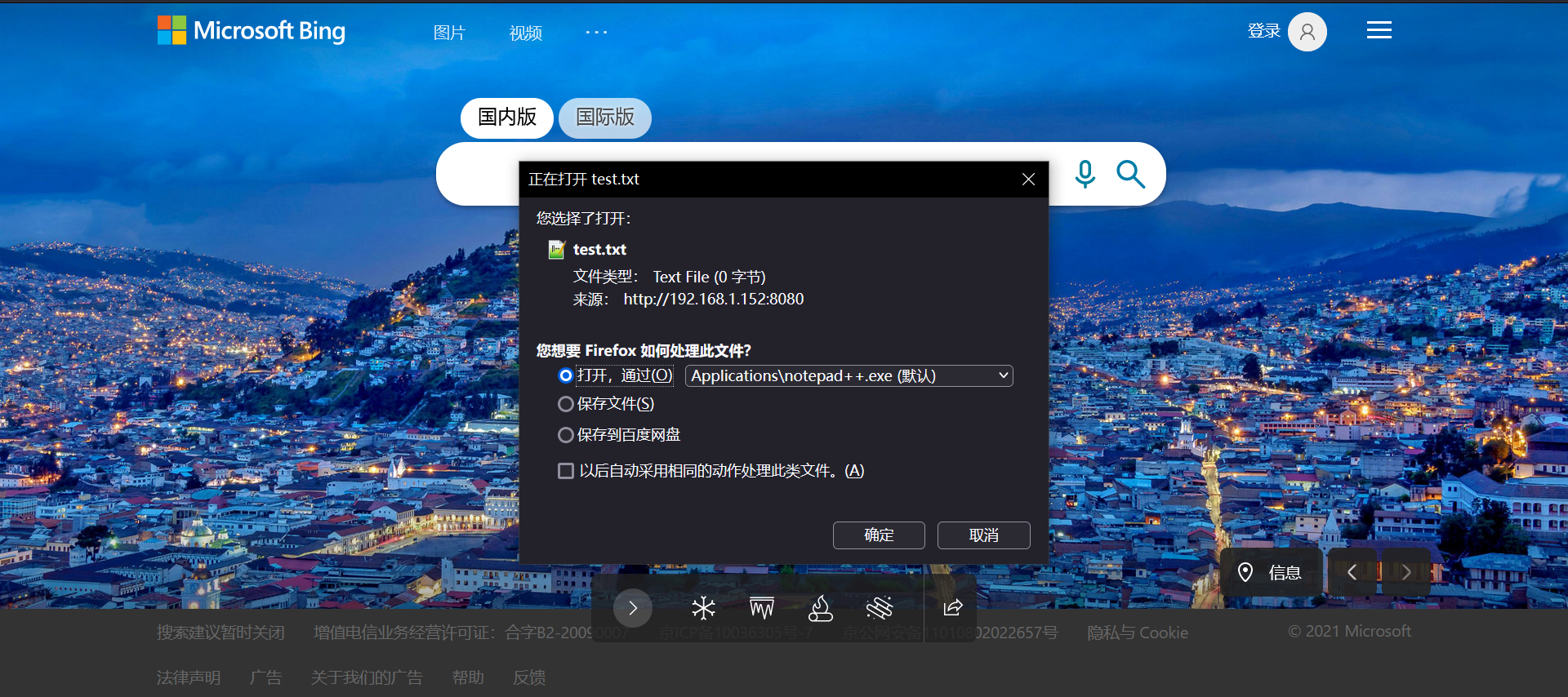Click 确定 to confirm
Image resolution: width=1568 pixels, height=697 pixels.
pyautogui.click(x=879, y=535)
